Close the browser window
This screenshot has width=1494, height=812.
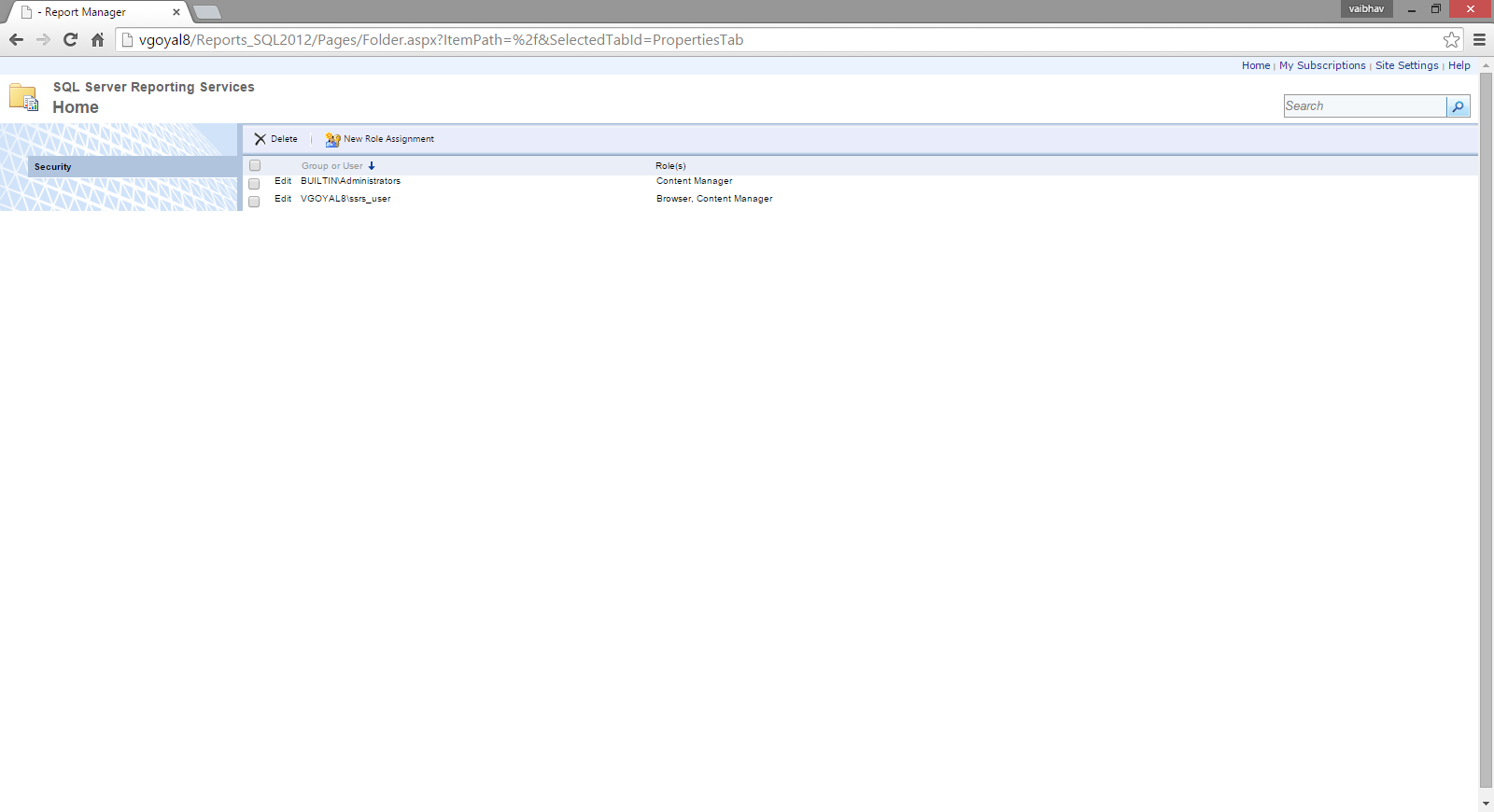(x=1471, y=8)
